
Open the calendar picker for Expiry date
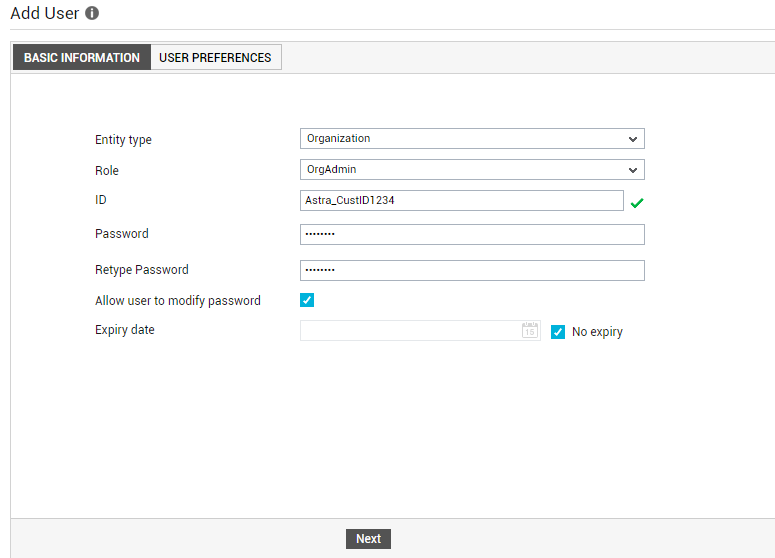(x=529, y=330)
